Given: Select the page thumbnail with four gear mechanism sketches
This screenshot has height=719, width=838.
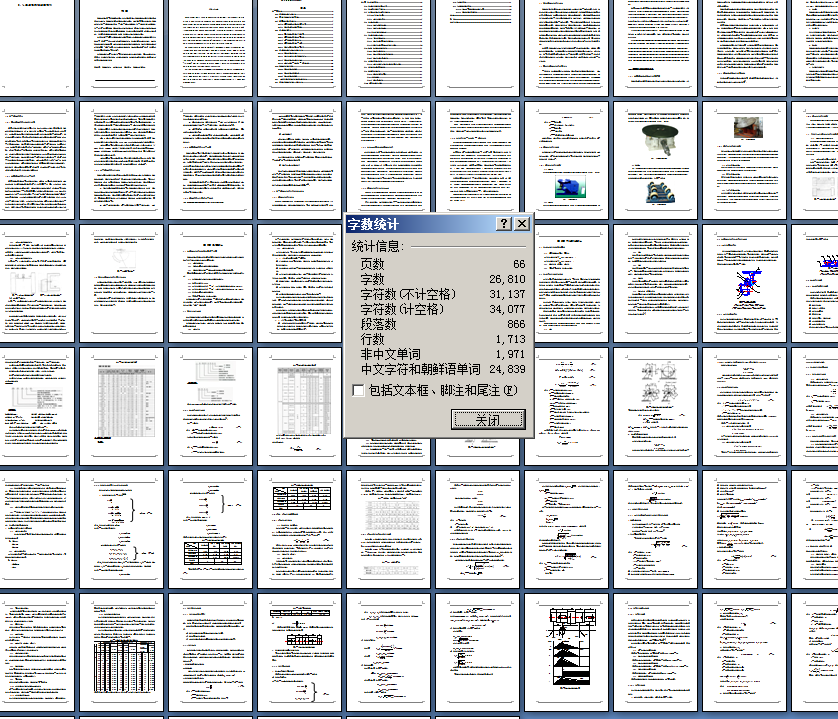Looking at the screenshot, I should (x=655, y=406).
